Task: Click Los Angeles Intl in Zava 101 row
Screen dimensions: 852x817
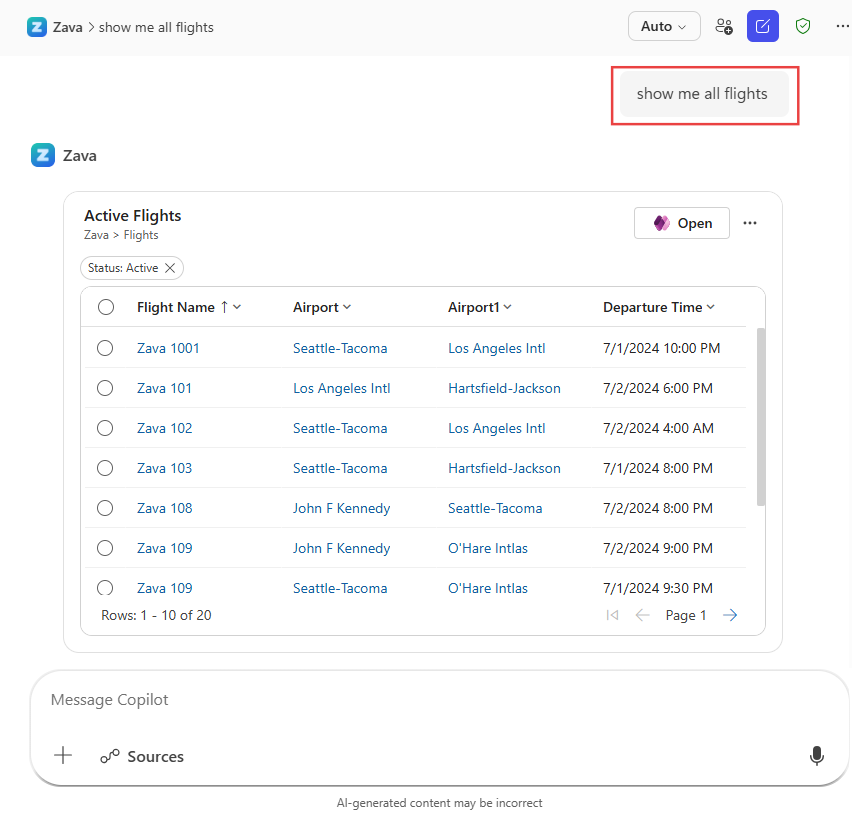Action: tap(341, 388)
